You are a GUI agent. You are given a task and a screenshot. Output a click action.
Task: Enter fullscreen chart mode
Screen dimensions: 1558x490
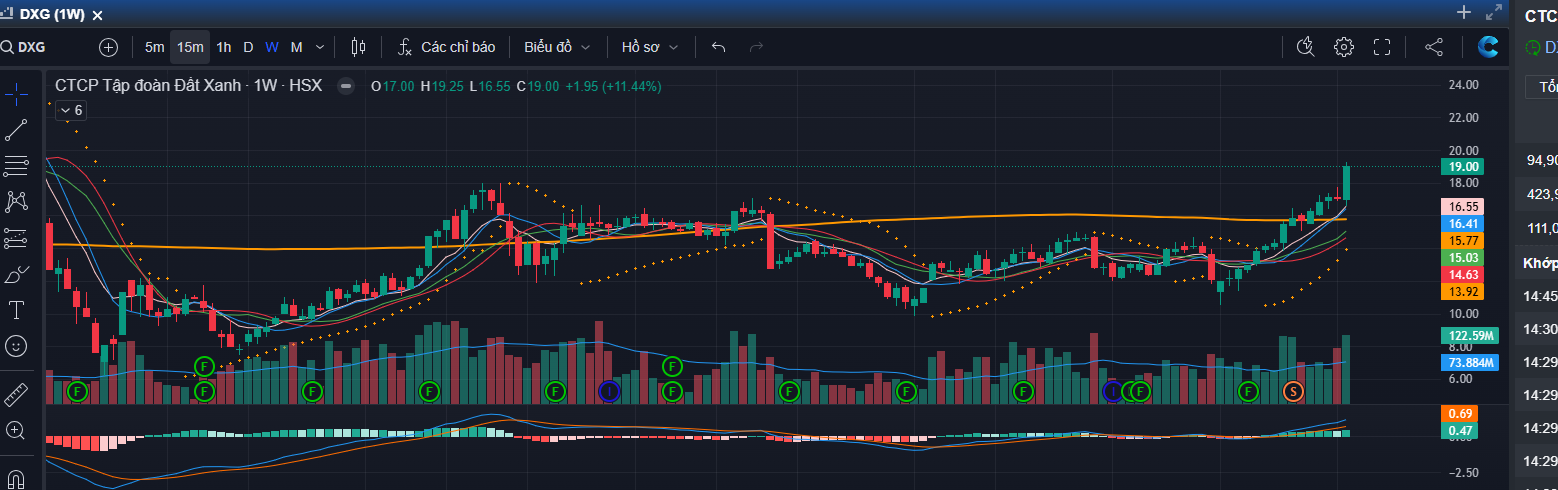[1382, 47]
